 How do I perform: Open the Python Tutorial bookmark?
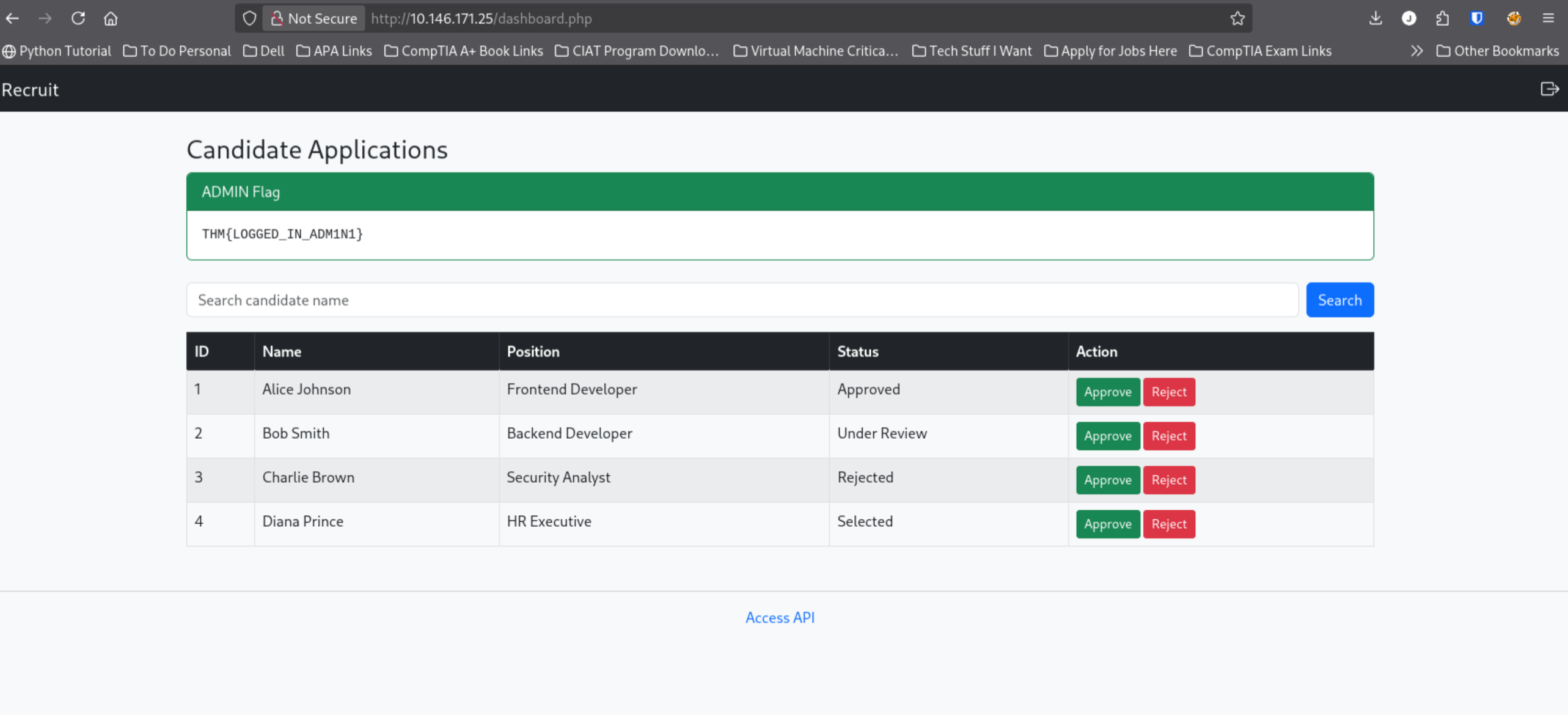pos(57,51)
